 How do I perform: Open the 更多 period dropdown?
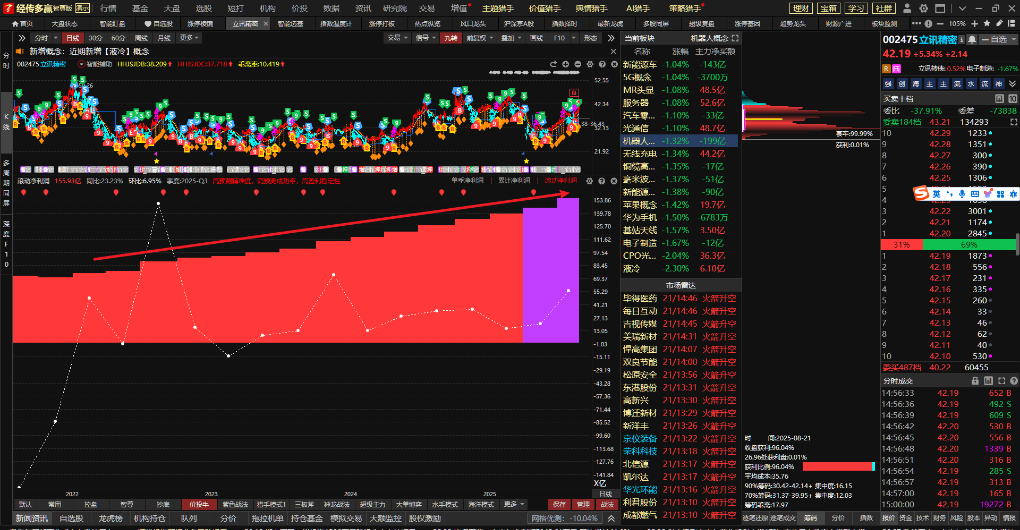click(189, 38)
